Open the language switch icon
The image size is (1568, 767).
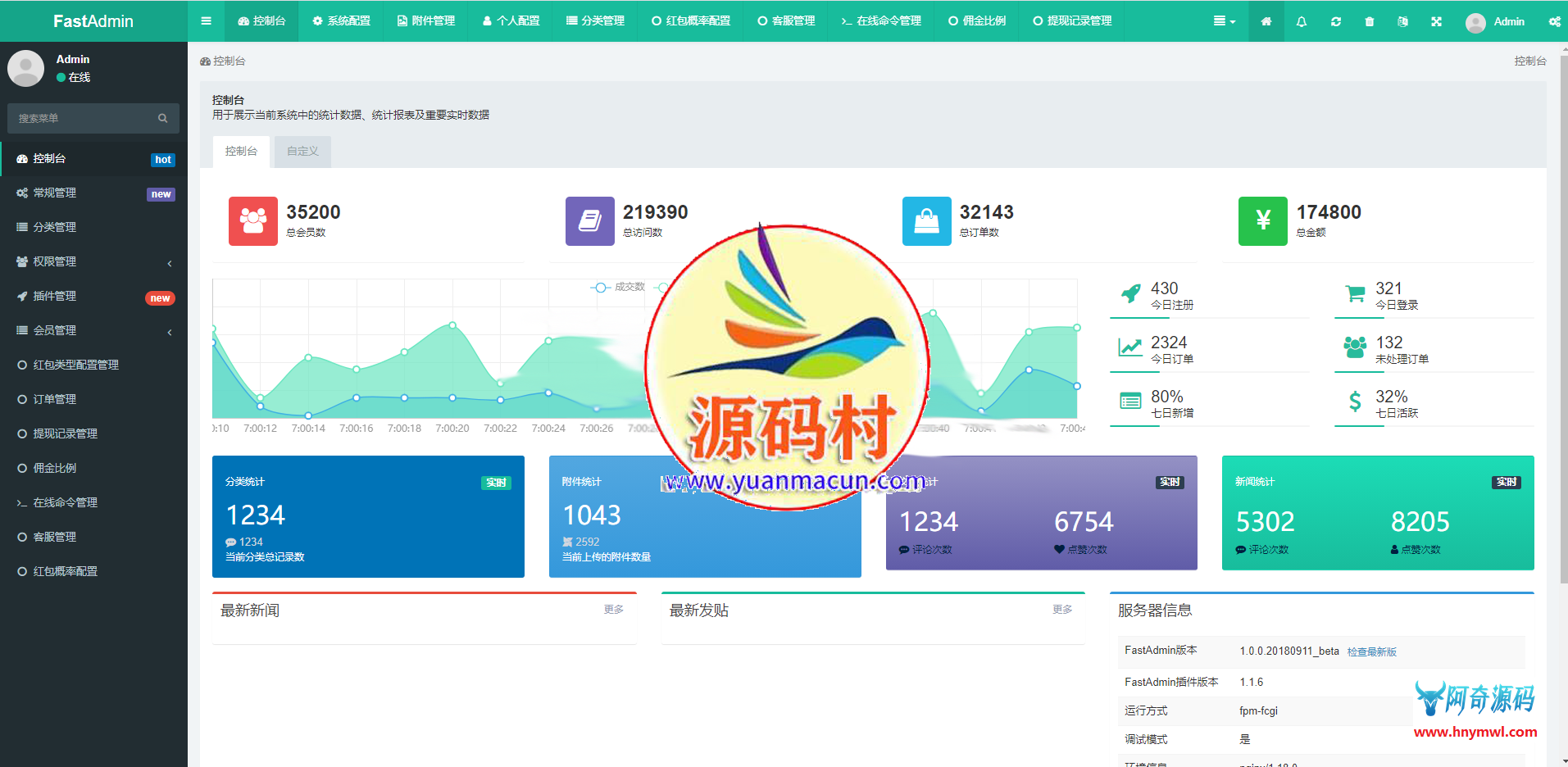point(1402,21)
